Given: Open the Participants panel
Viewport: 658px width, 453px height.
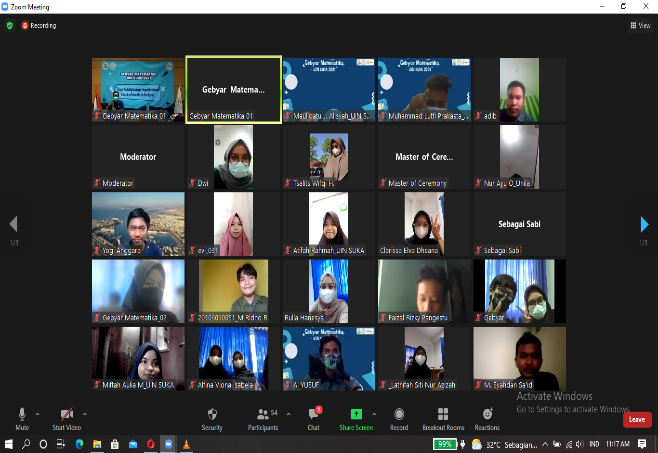Looking at the screenshot, I should [263, 419].
